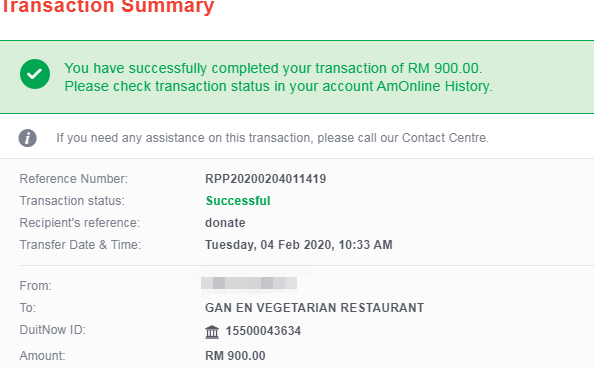Screen dimensions: 594x369
Task: Click the green Successful status text
Action: (238, 201)
